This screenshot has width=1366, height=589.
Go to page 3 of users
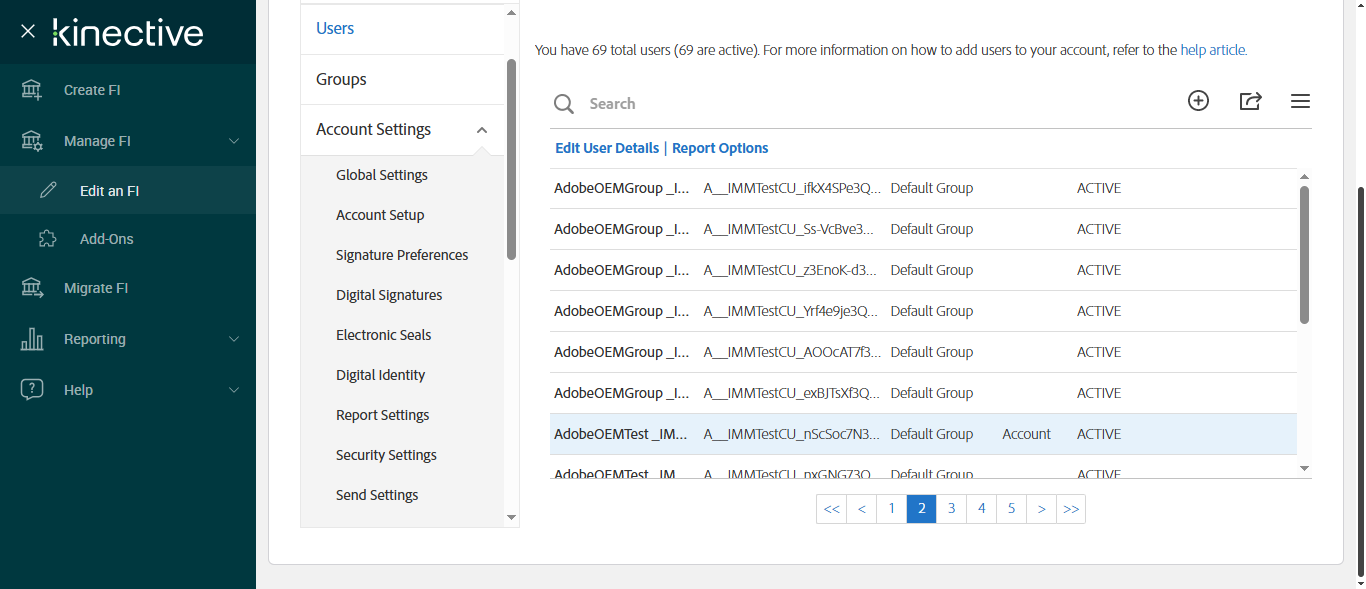[x=951, y=509]
